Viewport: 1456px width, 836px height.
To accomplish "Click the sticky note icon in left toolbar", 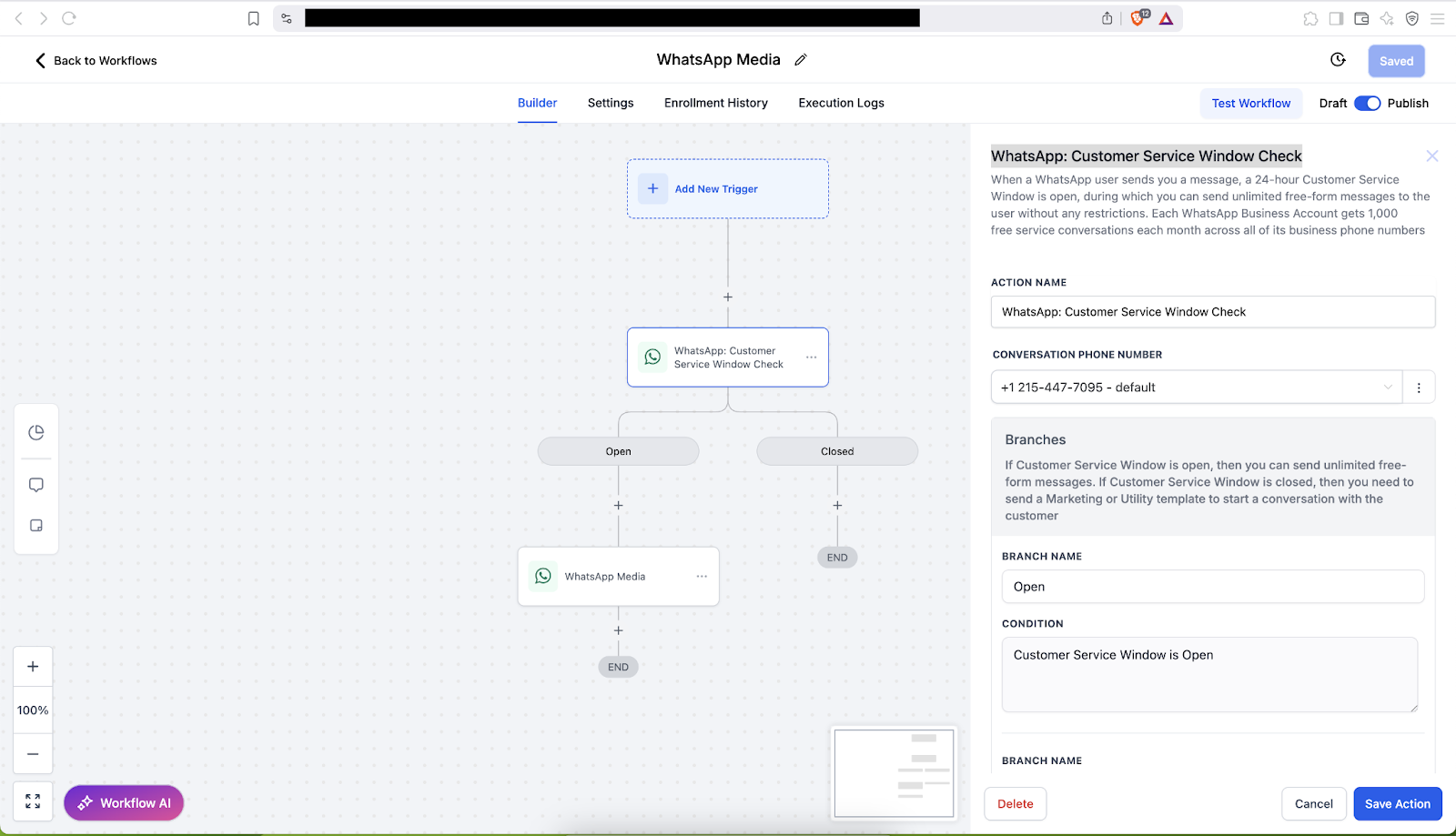I will (36, 526).
